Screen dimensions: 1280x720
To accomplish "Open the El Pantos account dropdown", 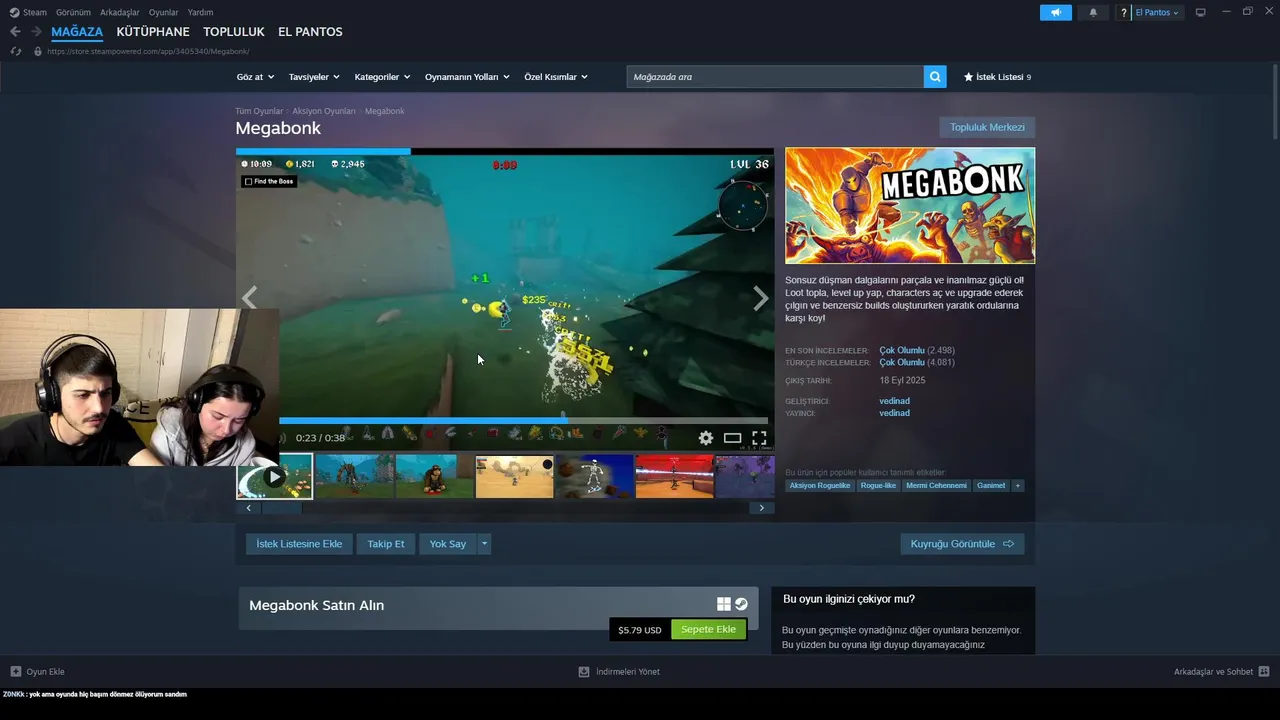I will 1158,13.
